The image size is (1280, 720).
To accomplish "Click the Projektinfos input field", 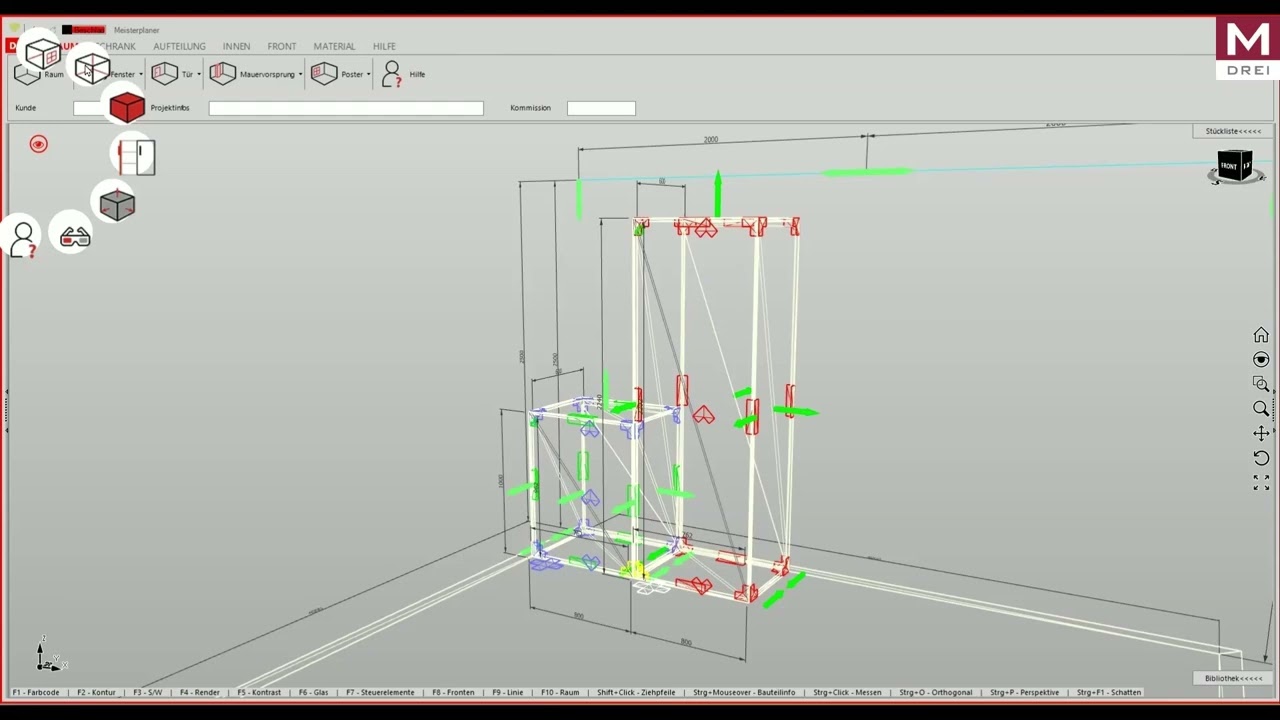I will 346,108.
